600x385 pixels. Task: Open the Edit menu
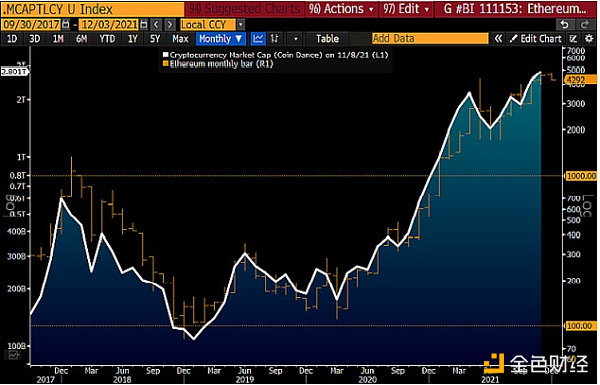pos(406,9)
